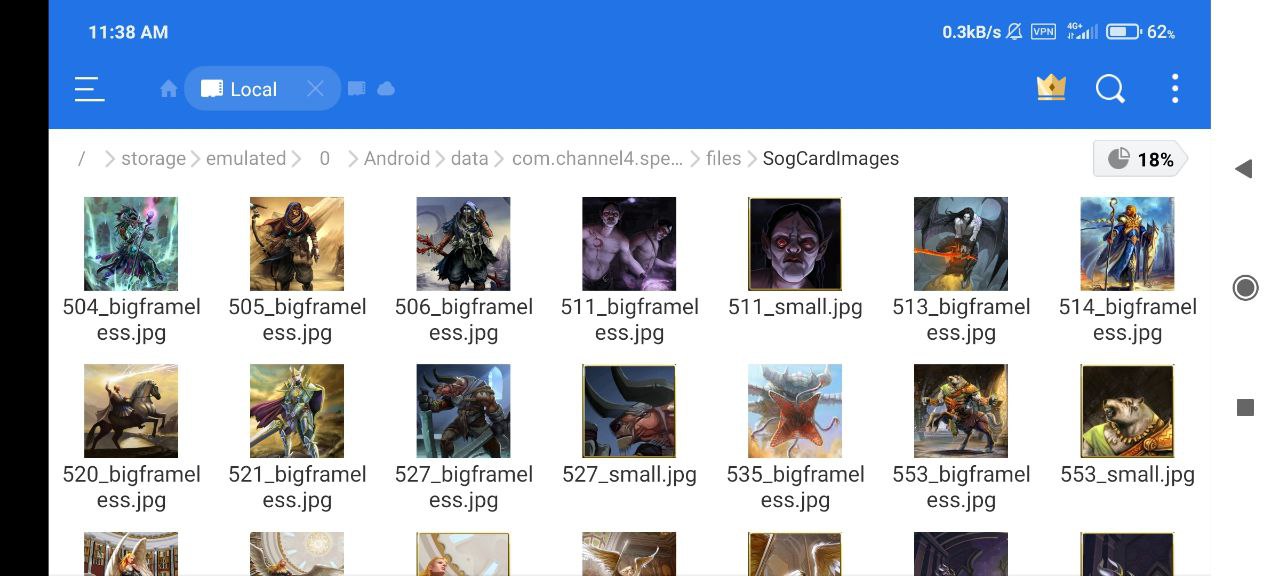Go to root slash in breadcrumb
The height and width of the screenshot is (576, 1280).
(x=82, y=158)
